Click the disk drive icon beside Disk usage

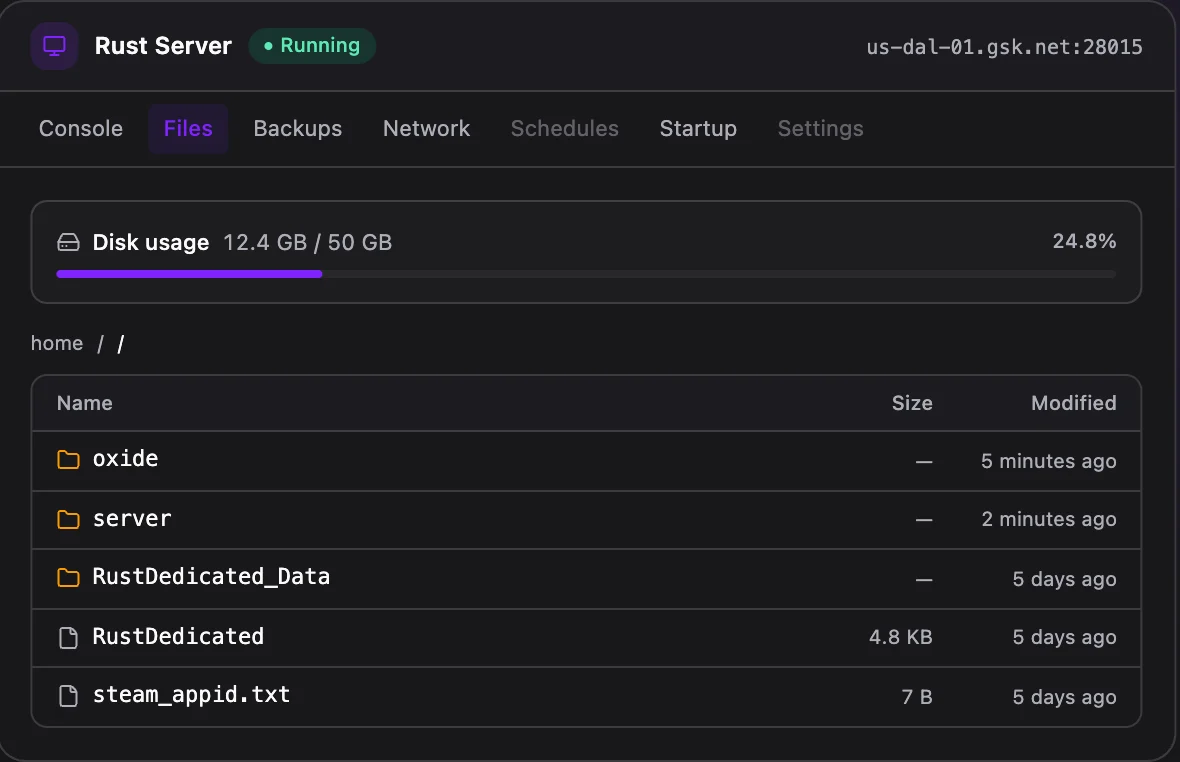pyautogui.click(x=68, y=242)
